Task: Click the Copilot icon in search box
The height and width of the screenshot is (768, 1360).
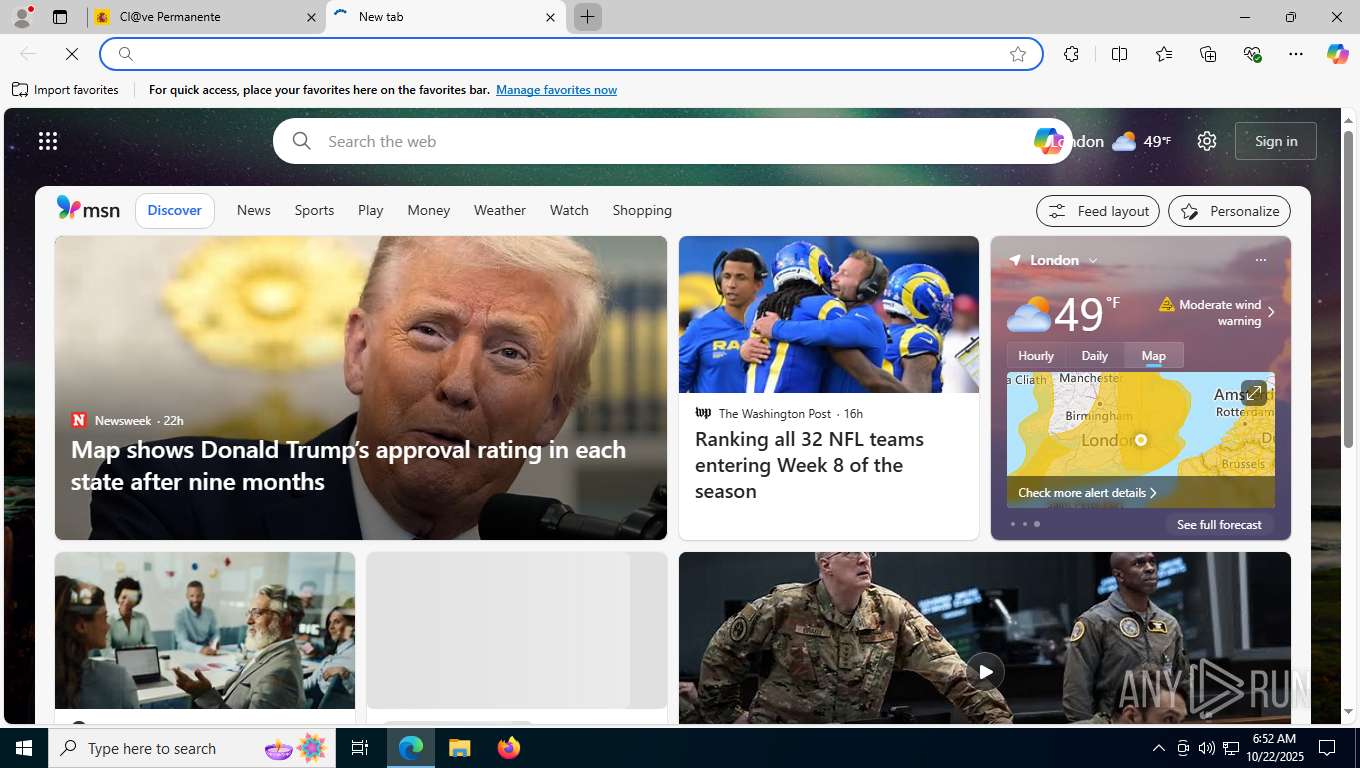Action: coord(1047,141)
